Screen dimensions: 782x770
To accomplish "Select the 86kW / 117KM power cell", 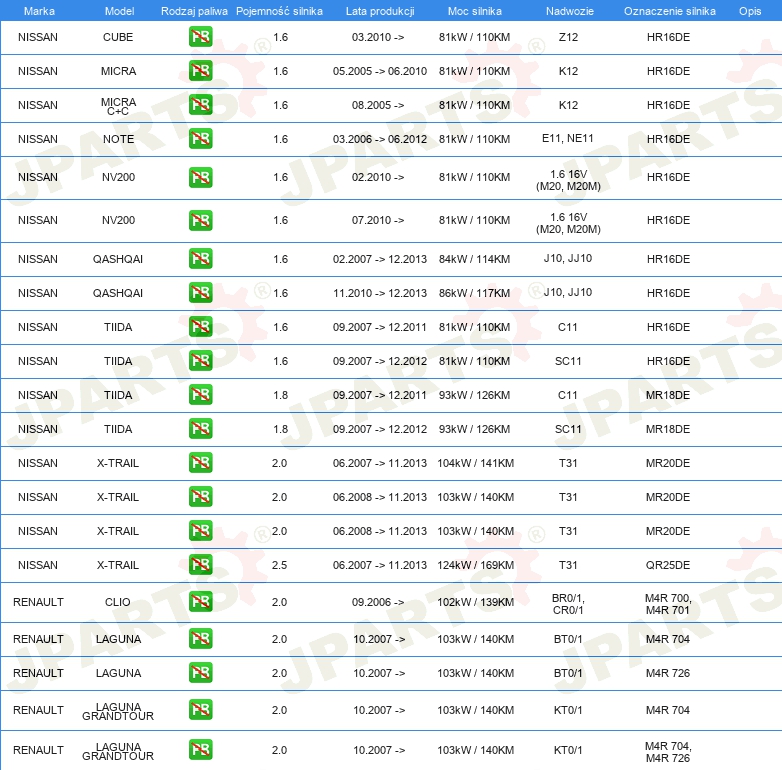I will [475, 293].
